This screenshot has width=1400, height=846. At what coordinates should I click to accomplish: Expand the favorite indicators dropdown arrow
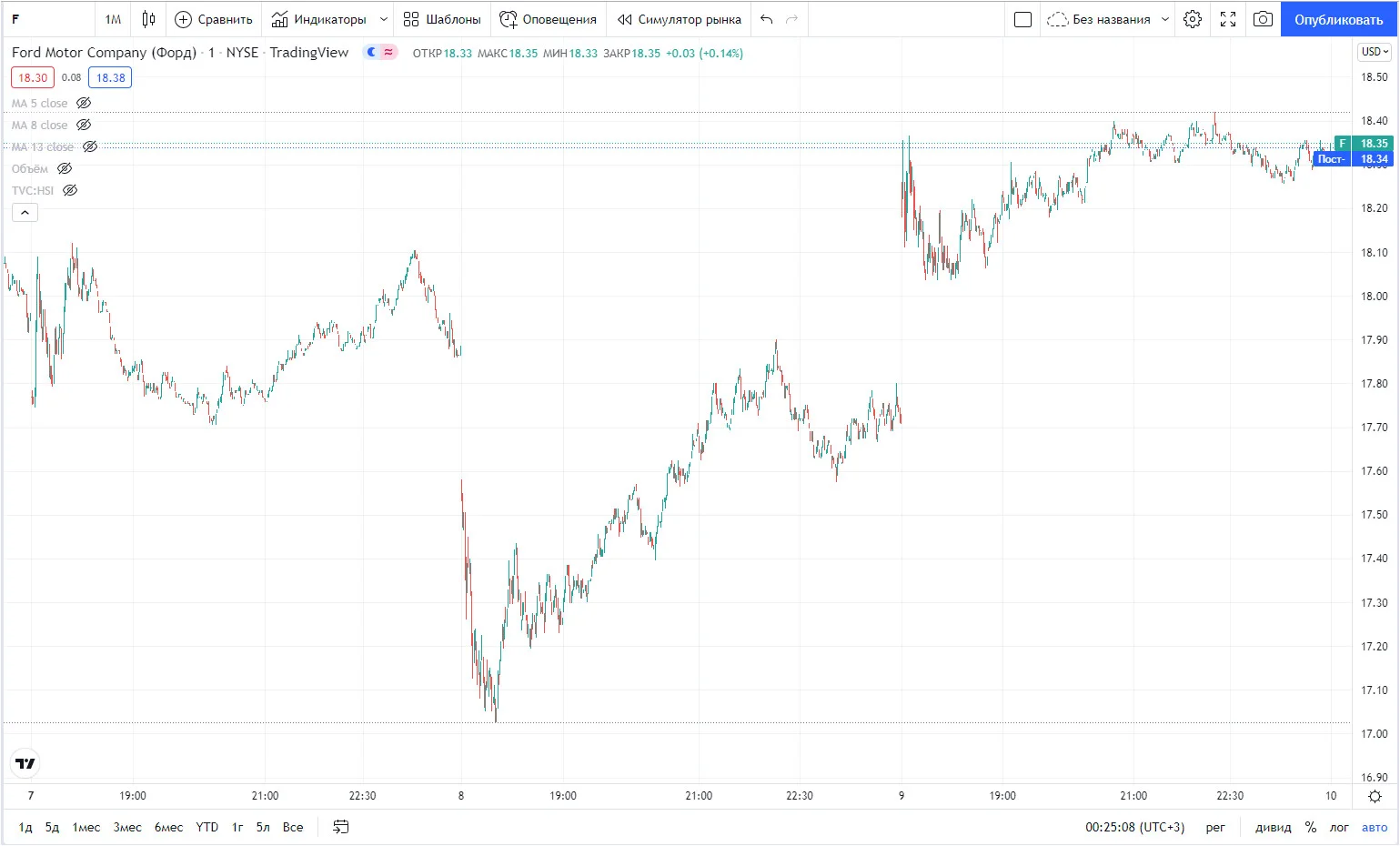[x=384, y=19]
